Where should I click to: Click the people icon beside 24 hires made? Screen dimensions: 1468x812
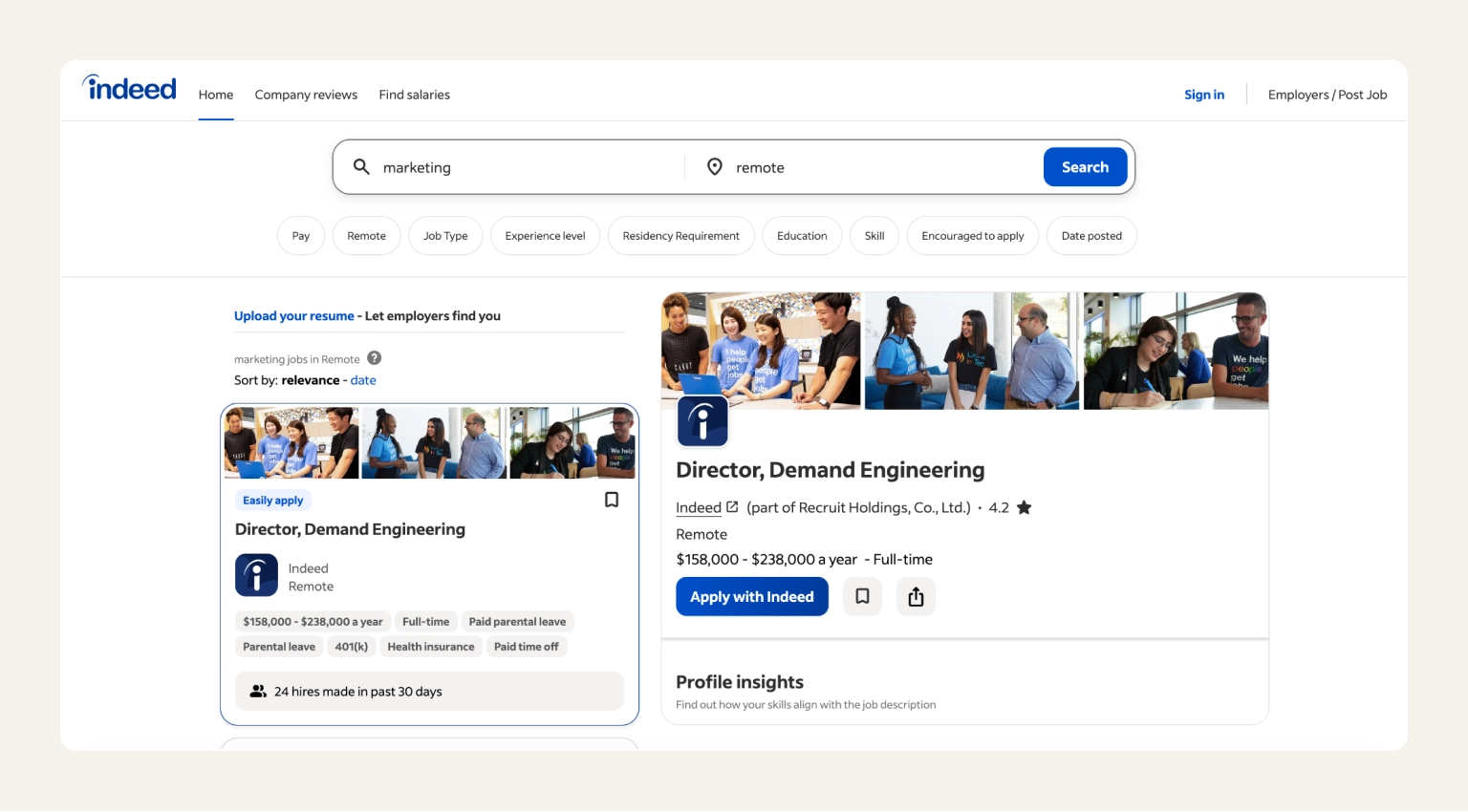[258, 691]
